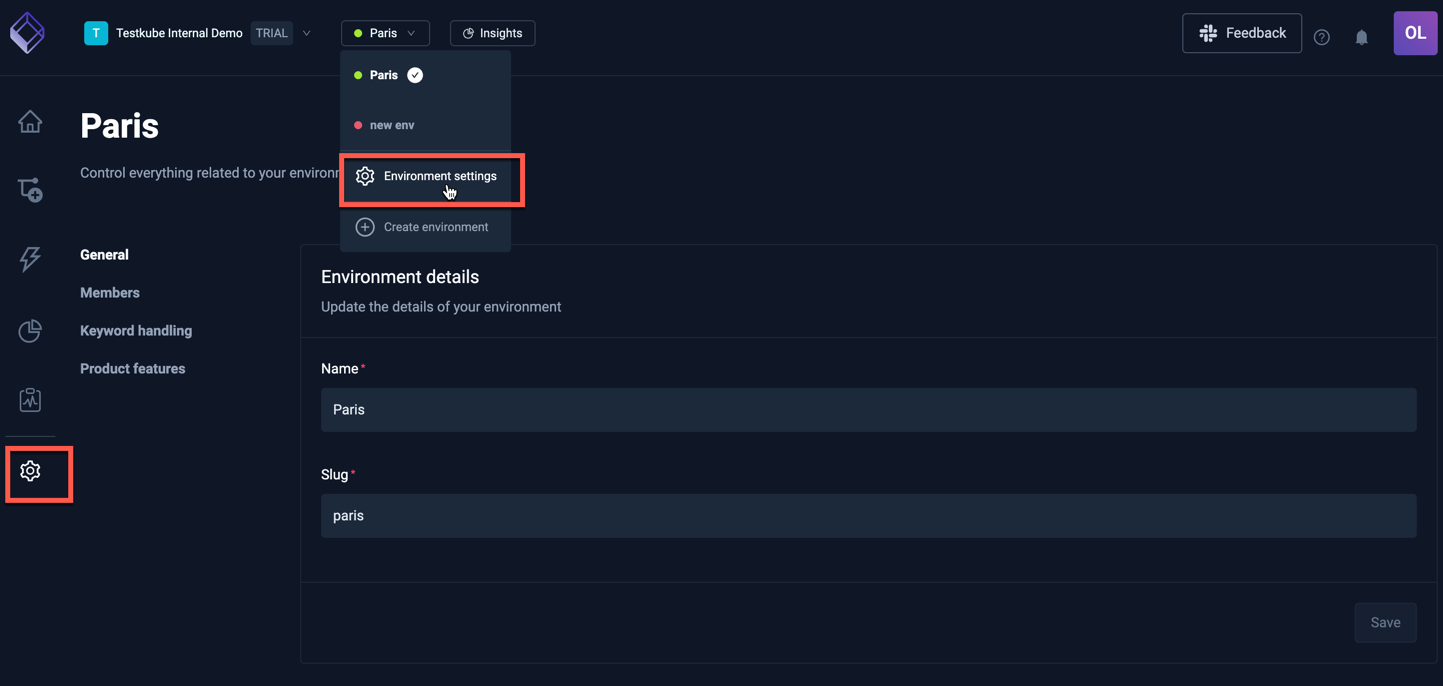Collapse the Paris environment dropdown
The height and width of the screenshot is (686, 1443).
[385, 33]
